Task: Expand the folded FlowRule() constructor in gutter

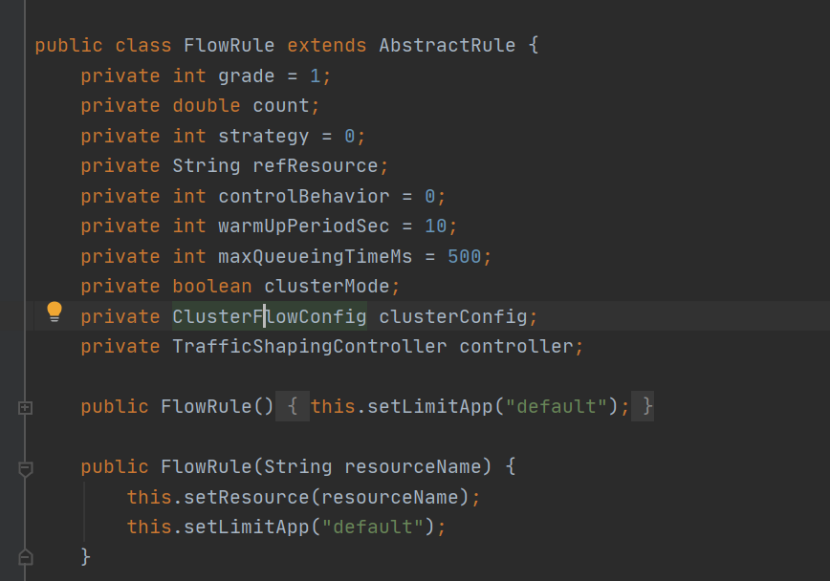Action: tap(26, 407)
